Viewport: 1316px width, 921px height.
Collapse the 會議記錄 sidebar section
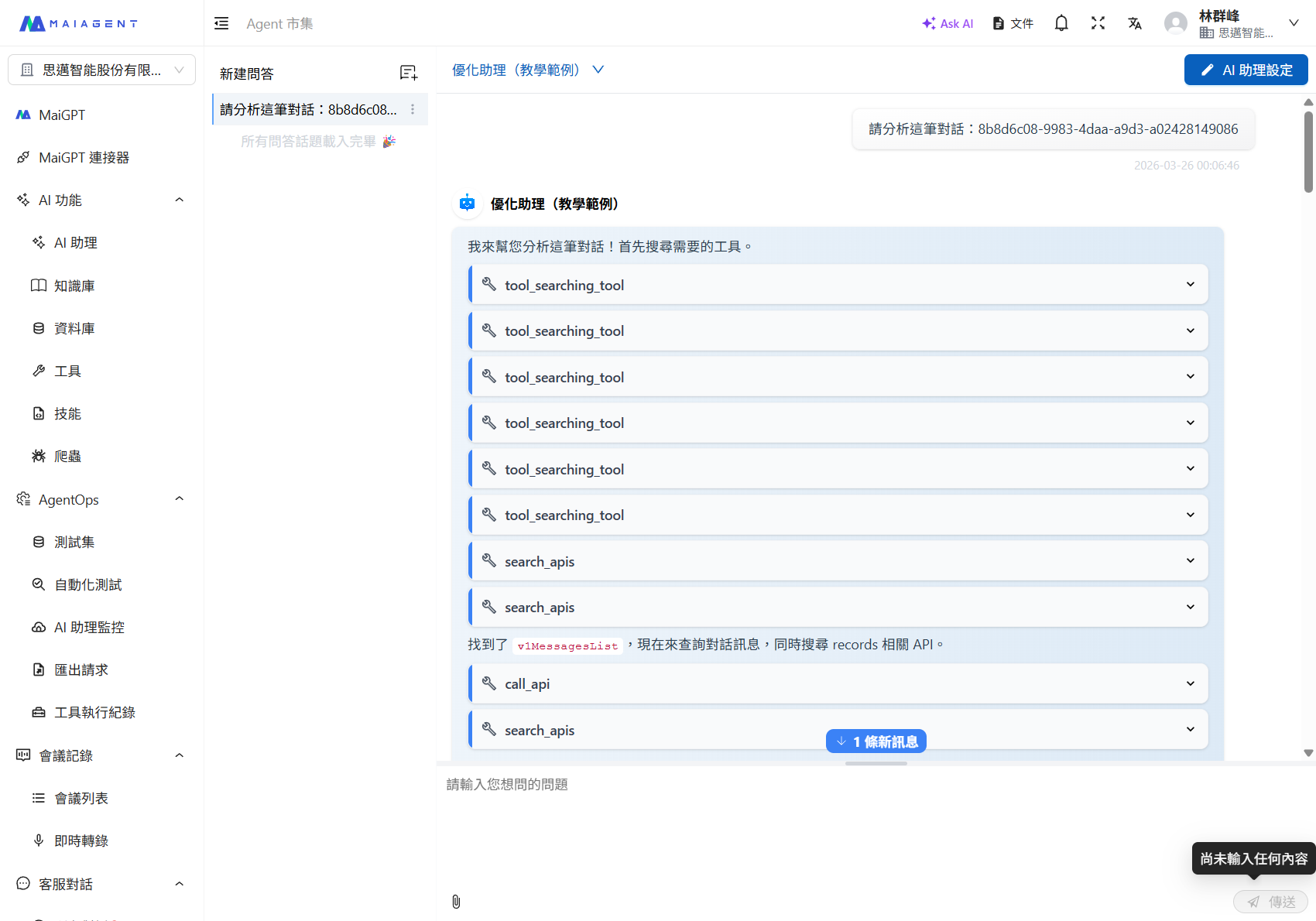point(180,755)
